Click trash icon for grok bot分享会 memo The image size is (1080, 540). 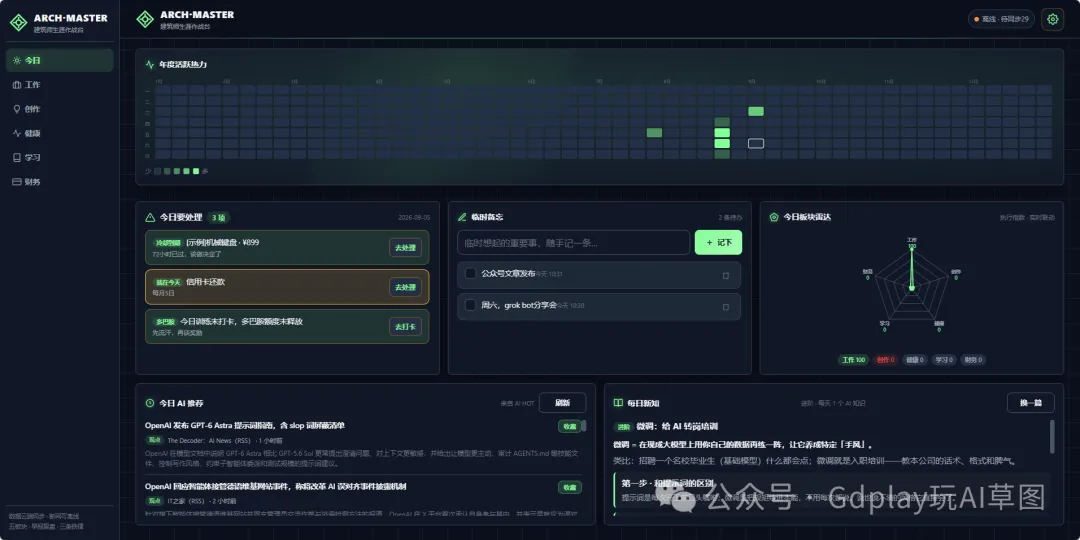pyautogui.click(x=725, y=307)
